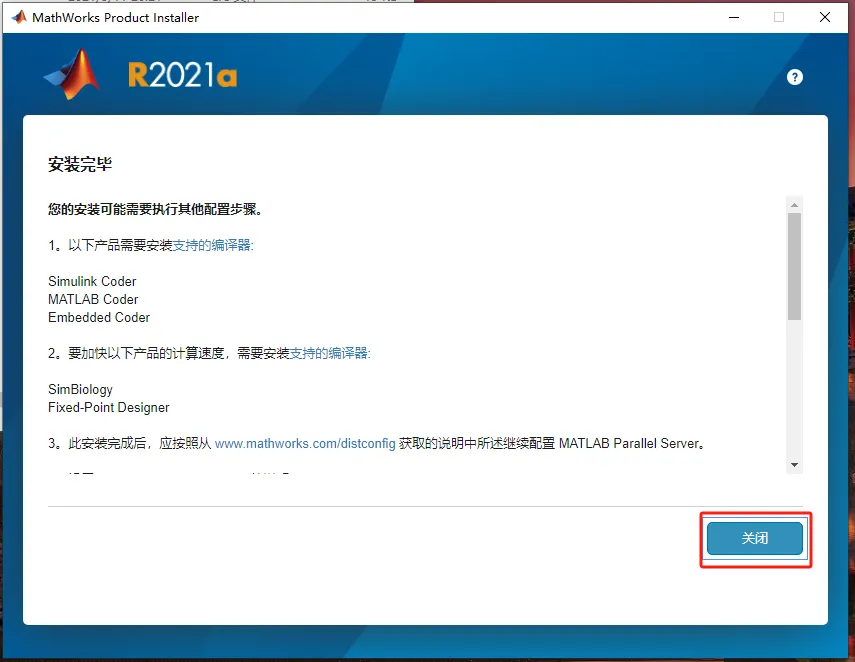Open the 支持的编译器 link under item 2
This screenshot has height=662, width=855.
pos(329,353)
